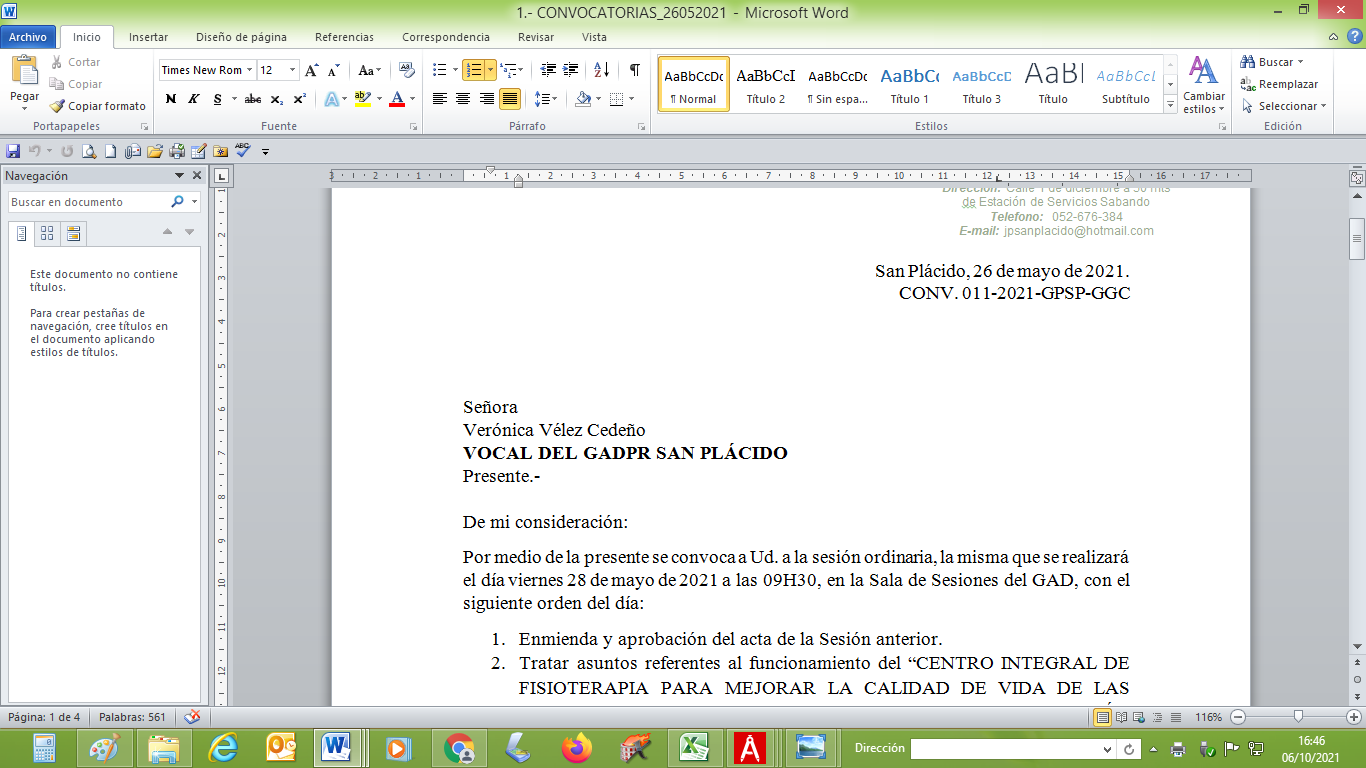Image resolution: width=1366 pixels, height=768 pixels.
Task: Expand the styles gallery more arrow
Action: pyautogui.click(x=1170, y=104)
